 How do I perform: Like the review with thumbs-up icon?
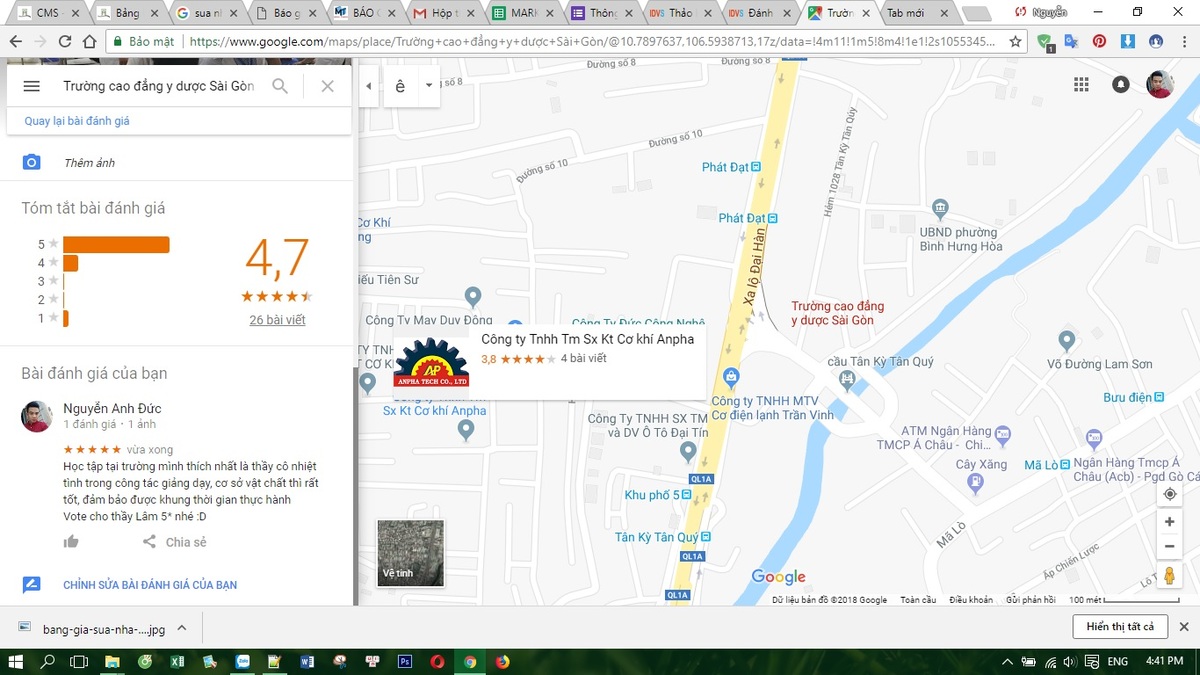point(71,542)
